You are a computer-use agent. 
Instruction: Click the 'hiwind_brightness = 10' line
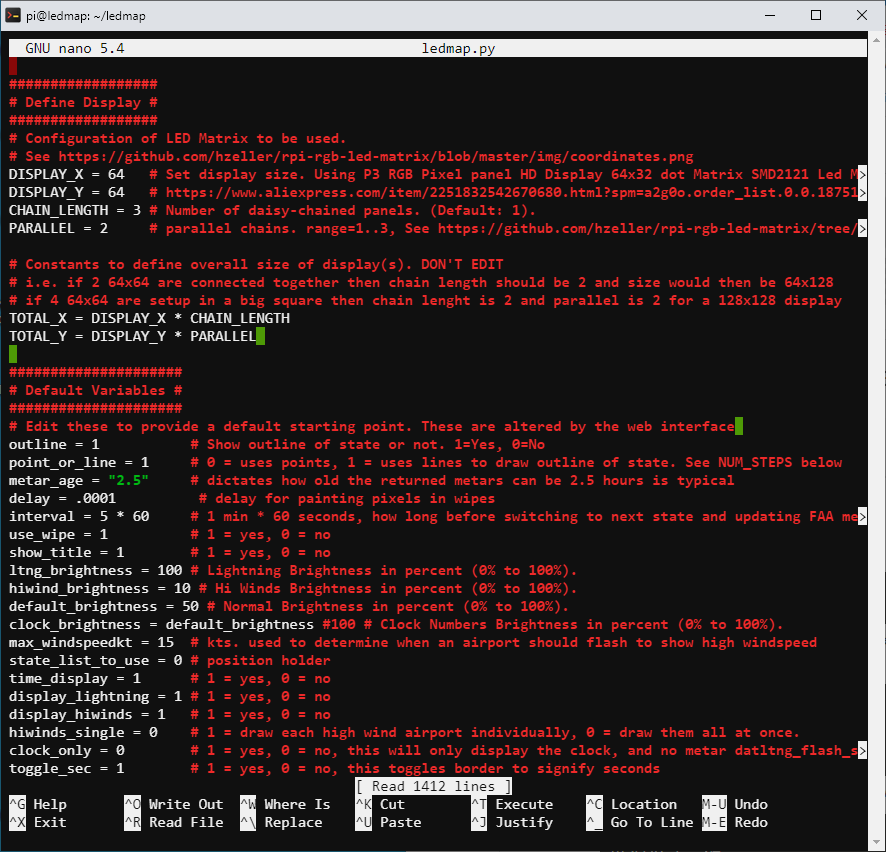click(99, 589)
